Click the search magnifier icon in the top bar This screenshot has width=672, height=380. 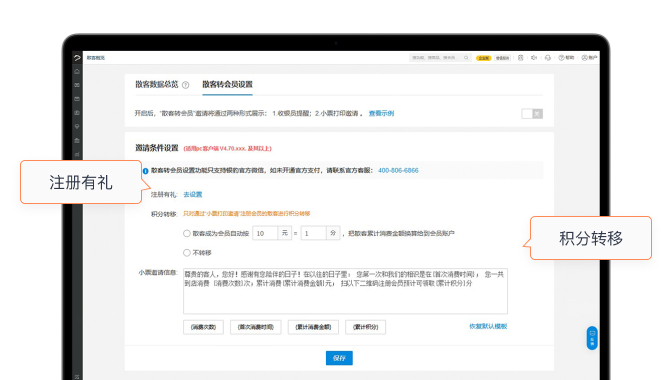pyautogui.click(x=466, y=58)
